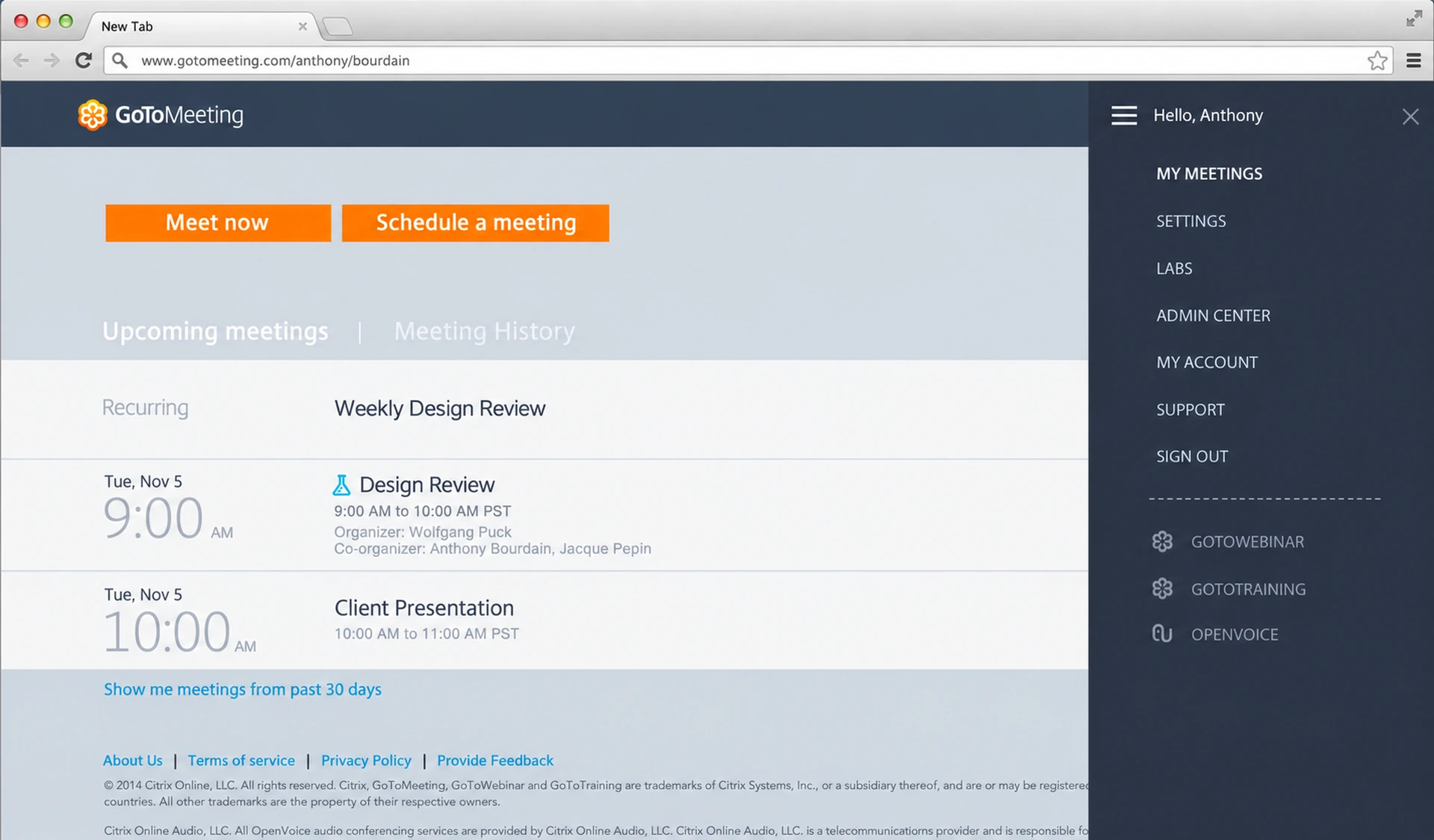
Task: Click the macOS green zoom button
Action: point(66,21)
